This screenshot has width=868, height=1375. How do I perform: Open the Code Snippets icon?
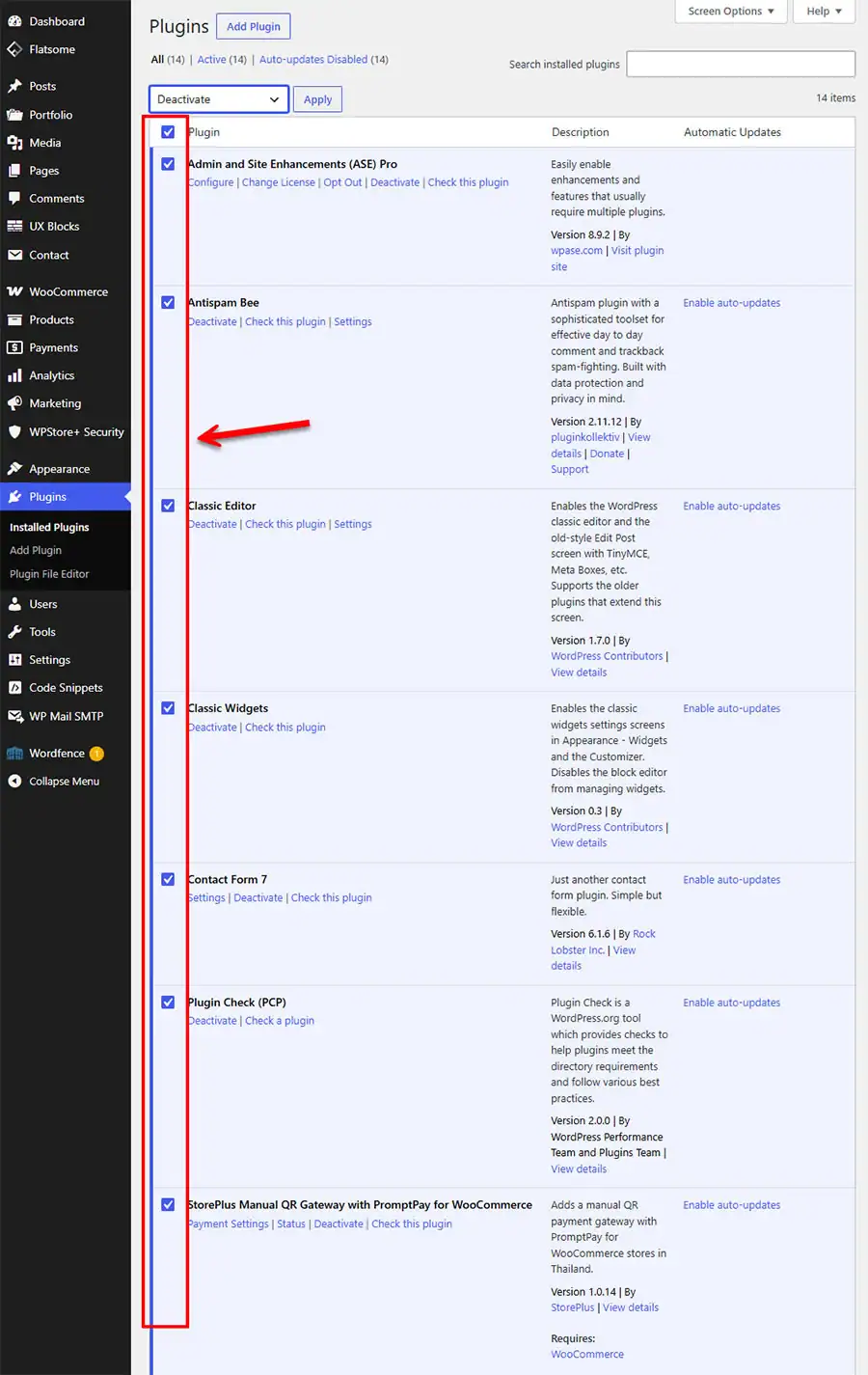(14, 688)
